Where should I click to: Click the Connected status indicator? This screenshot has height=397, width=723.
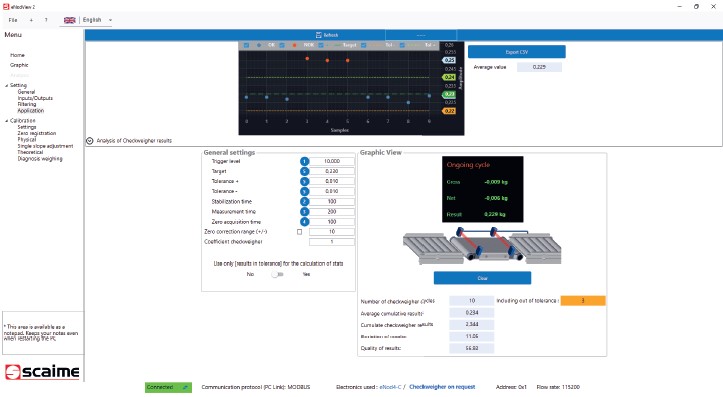[x=168, y=387]
